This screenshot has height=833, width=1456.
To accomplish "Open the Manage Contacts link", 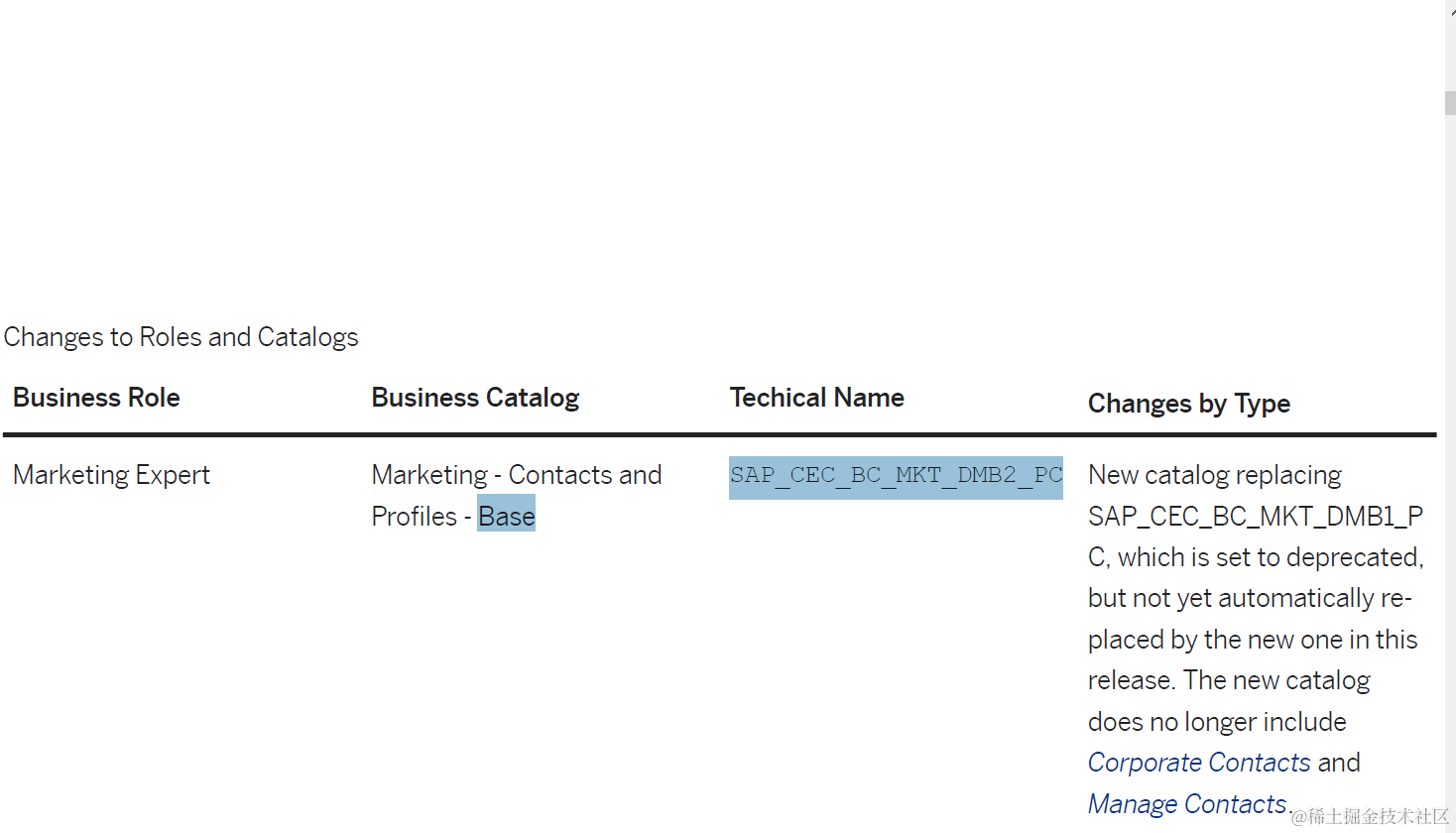I will [1186, 803].
